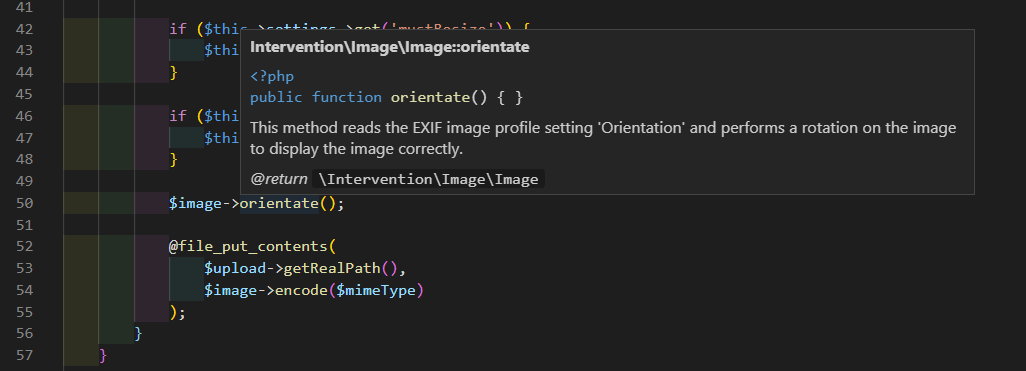Click the pink closing brace on line 57
This screenshot has height=371, width=1026.
[103, 355]
